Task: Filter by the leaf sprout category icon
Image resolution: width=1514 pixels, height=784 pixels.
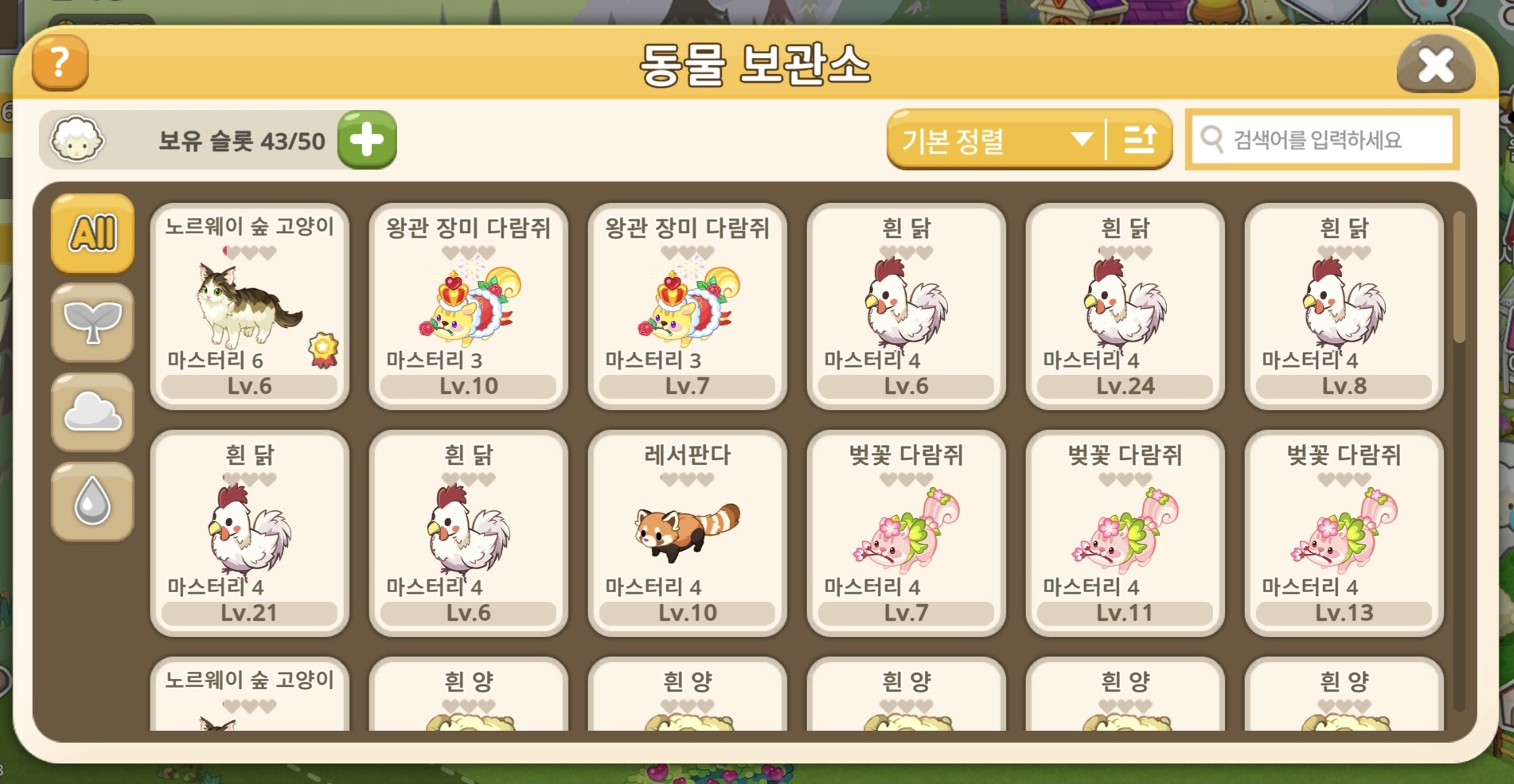Action: point(92,322)
